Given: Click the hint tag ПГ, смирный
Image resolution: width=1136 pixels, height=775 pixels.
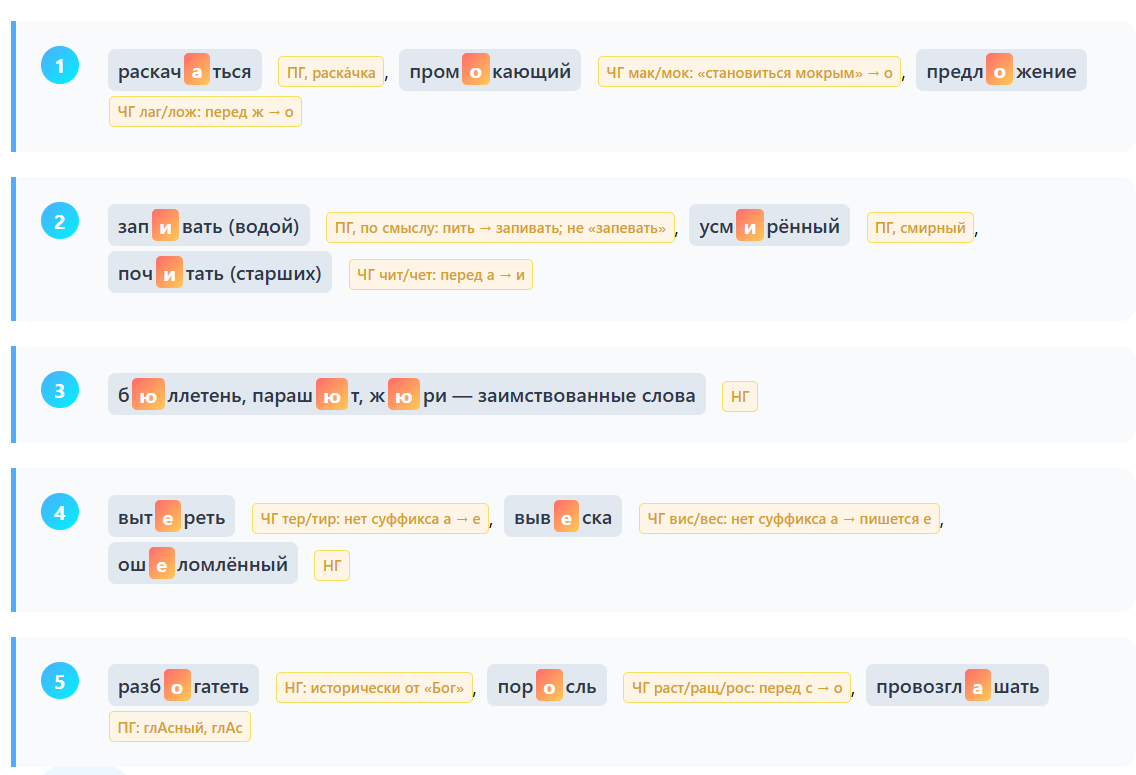Looking at the screenshot, I should coord(920,227).
